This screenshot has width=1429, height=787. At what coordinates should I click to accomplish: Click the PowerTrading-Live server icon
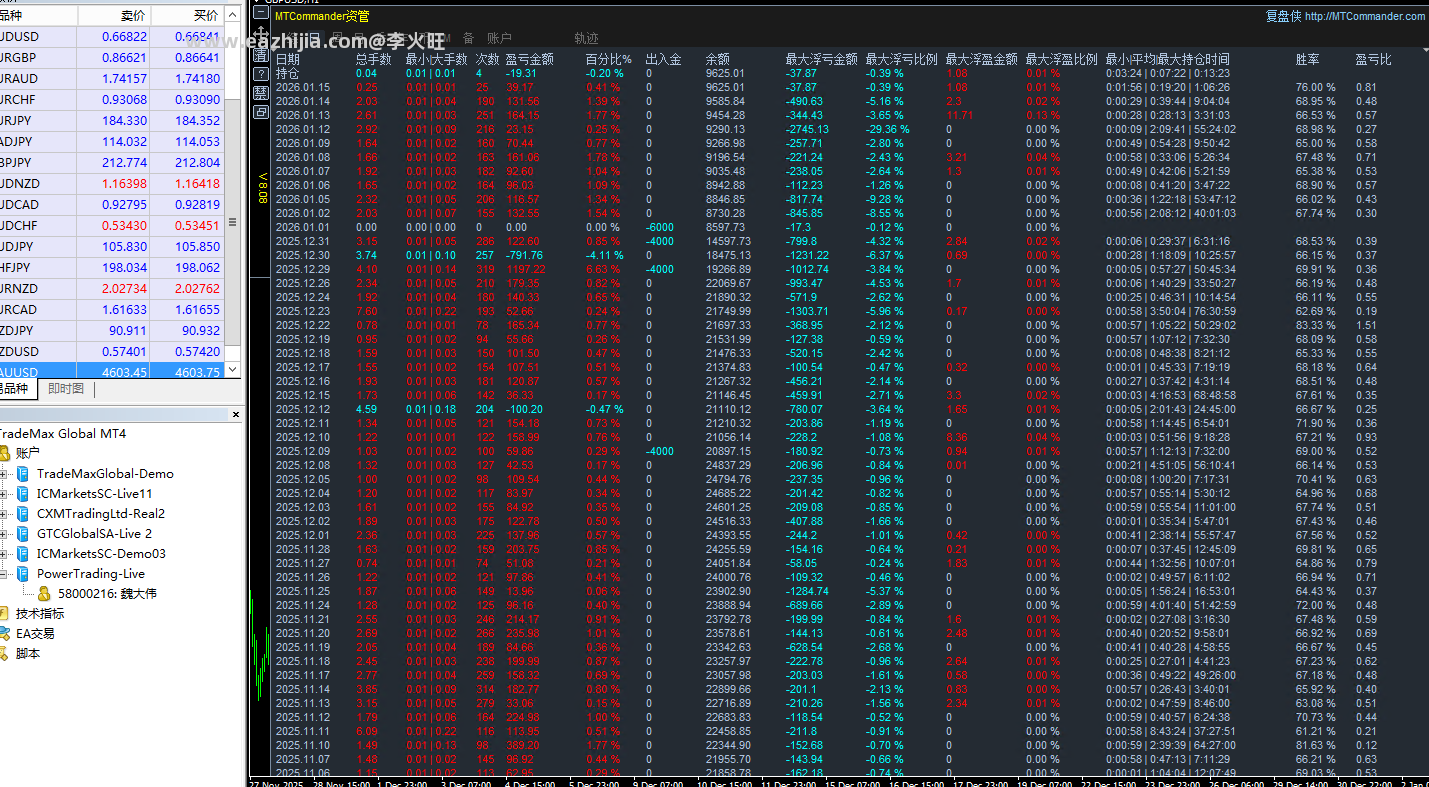[23, 574]
